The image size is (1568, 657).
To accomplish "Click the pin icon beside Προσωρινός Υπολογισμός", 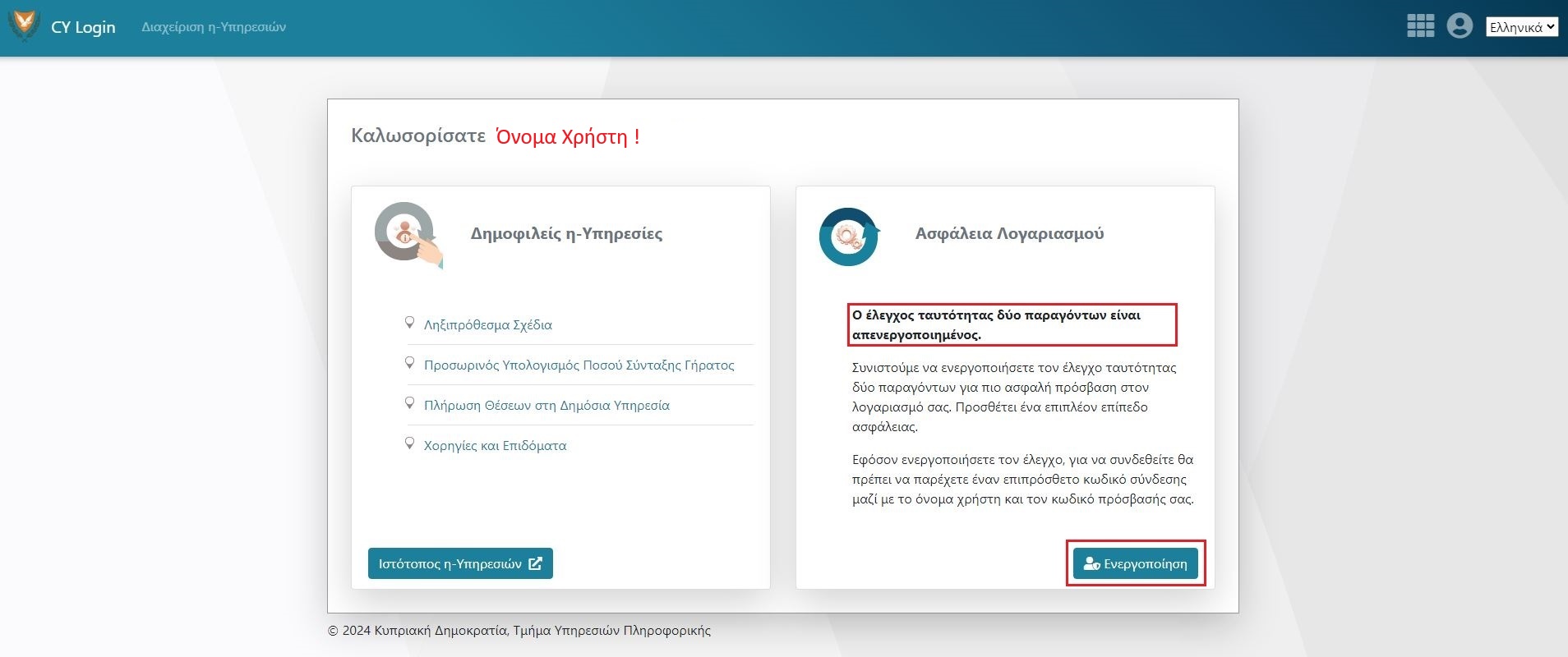I will 409,363.
